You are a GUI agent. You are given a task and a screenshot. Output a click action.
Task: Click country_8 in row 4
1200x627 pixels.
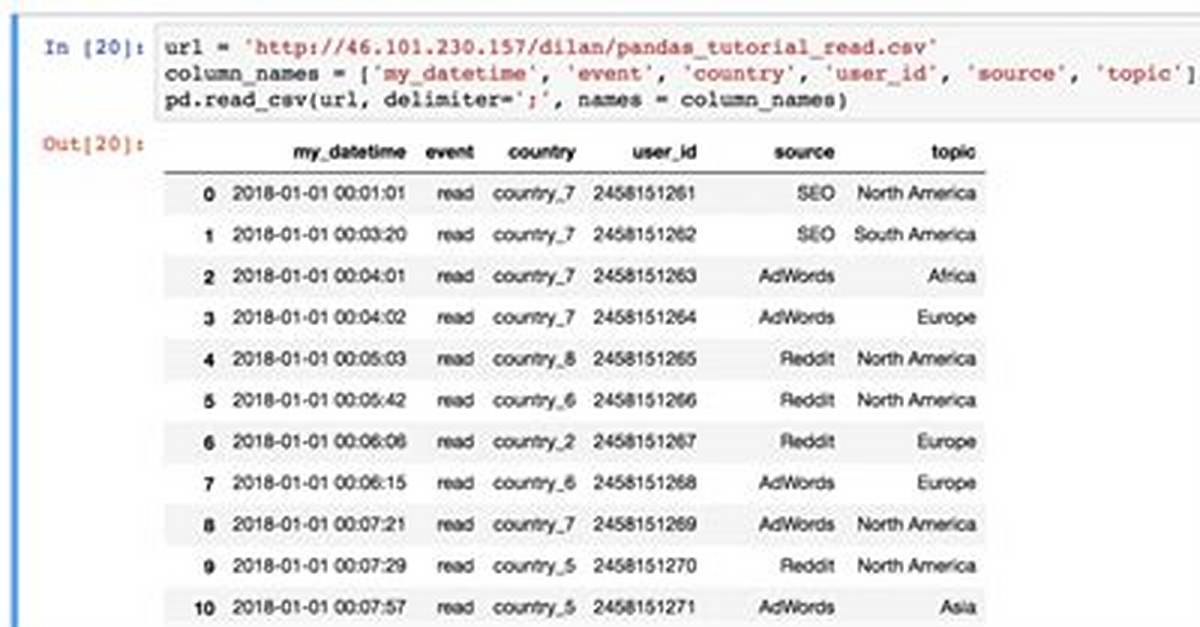click(534, 359)
